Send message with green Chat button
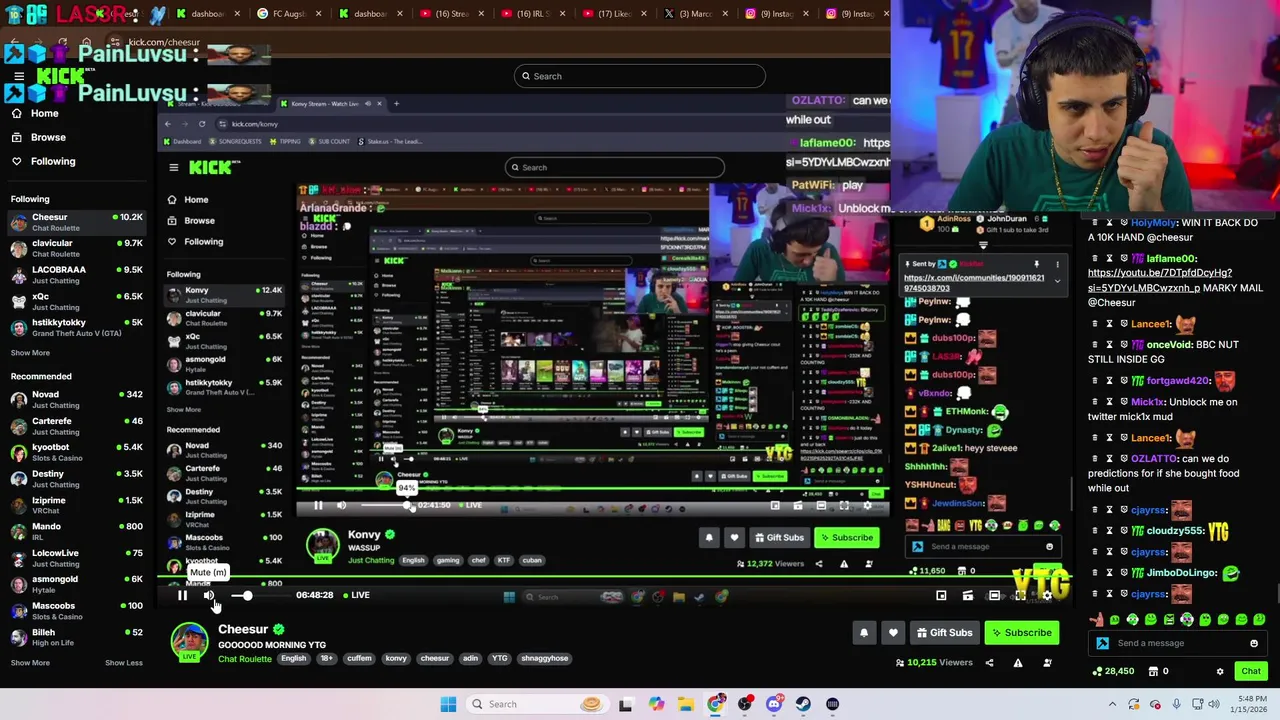Image resolution: width=1280 pixels, height=720 pixels. [x=1251, y=672]
